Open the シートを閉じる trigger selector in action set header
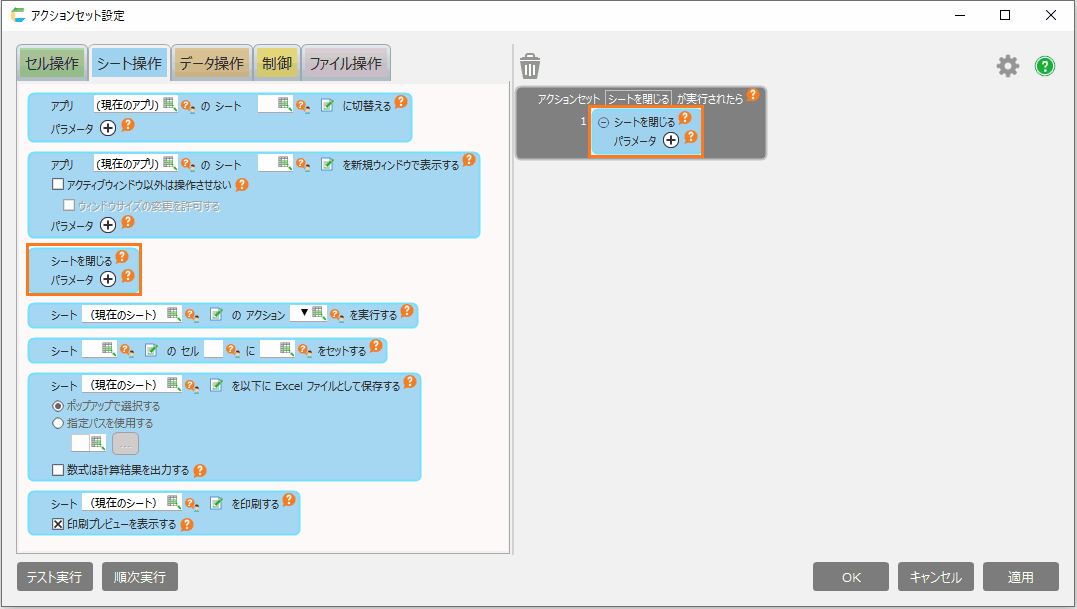 click(x=637, y=99)
